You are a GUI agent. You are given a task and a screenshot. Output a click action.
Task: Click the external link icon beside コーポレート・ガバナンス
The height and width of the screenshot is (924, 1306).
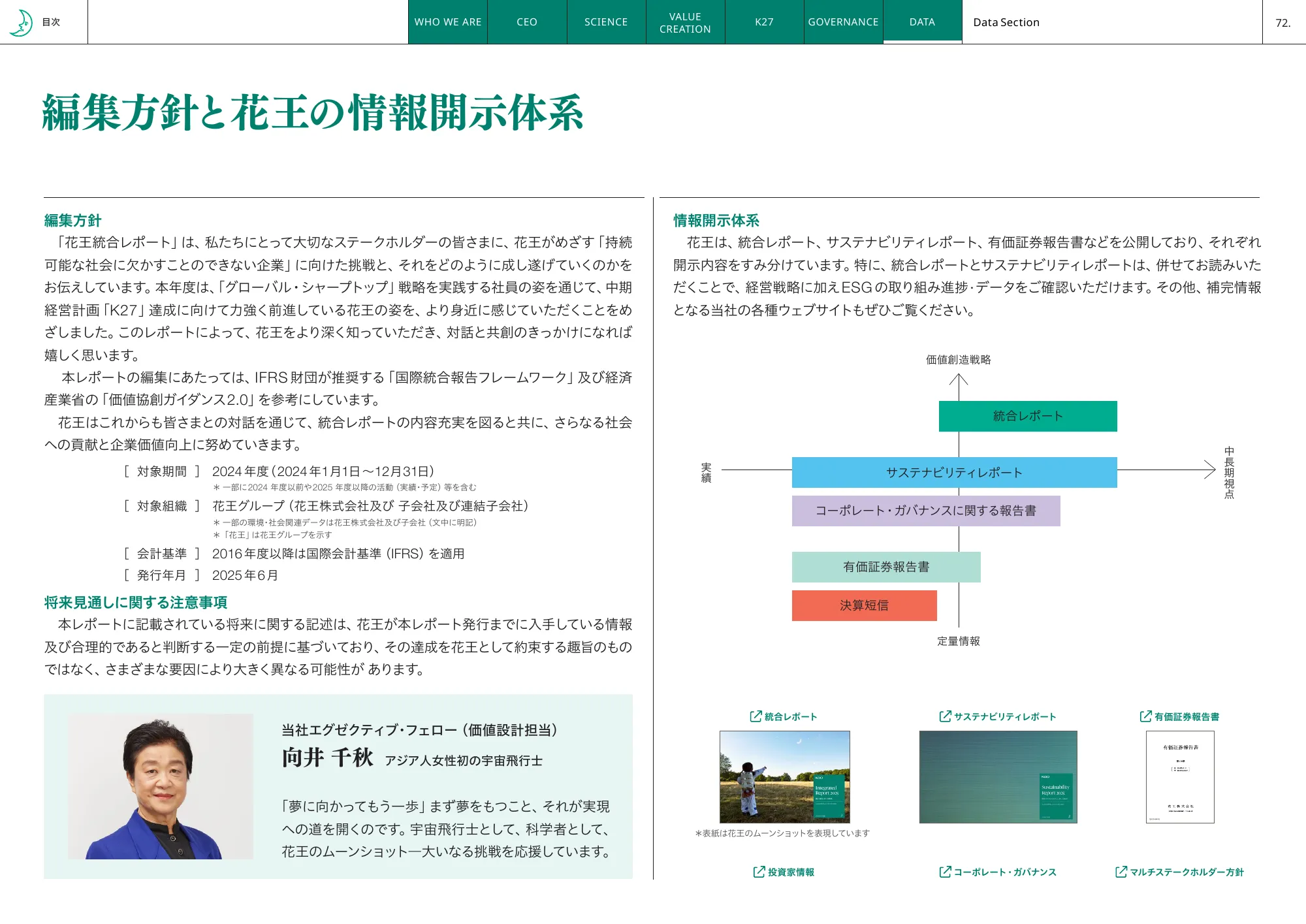[944, 870]
